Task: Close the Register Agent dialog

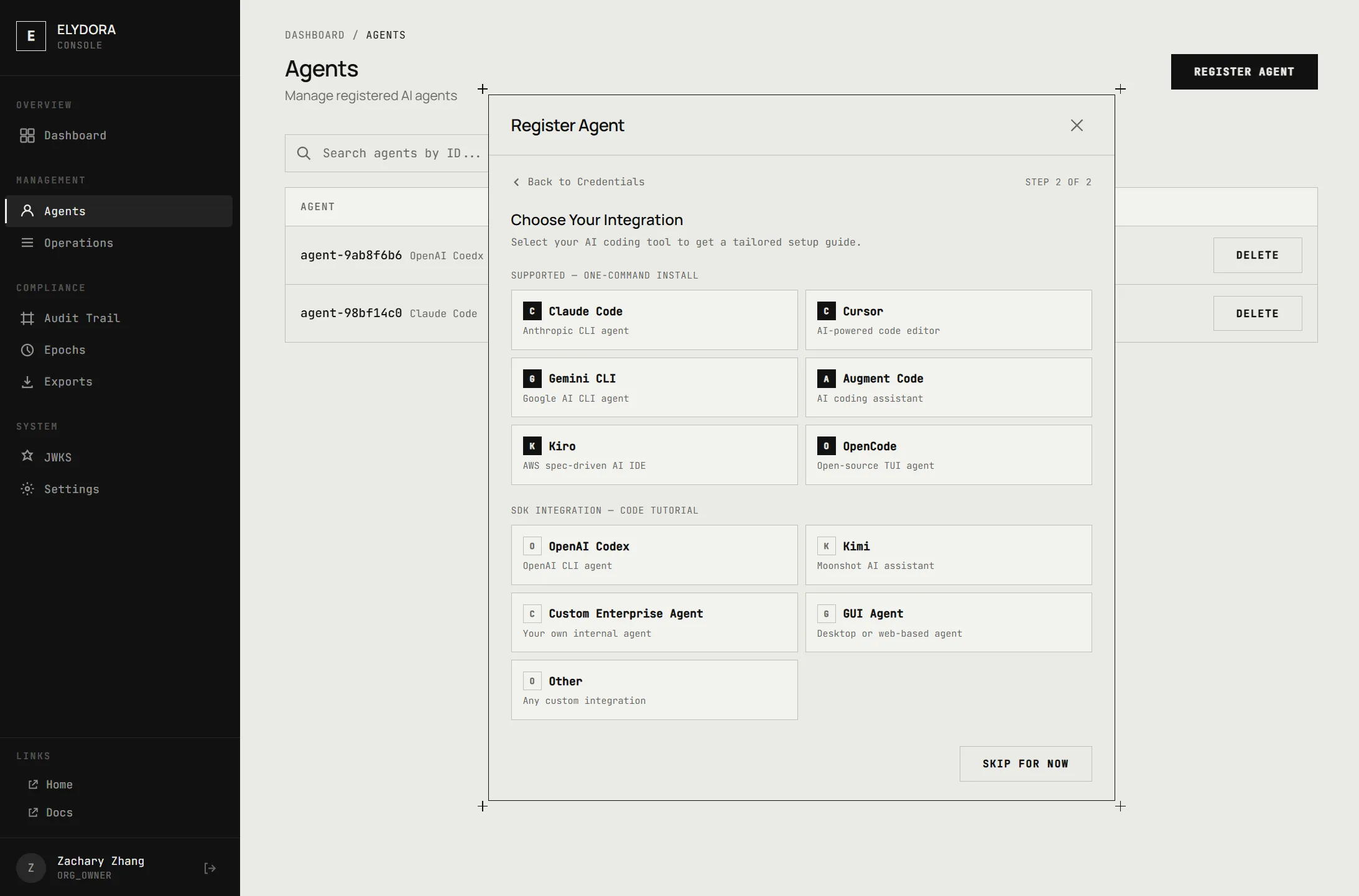Action: pyautogui.click(x=1077, y=125)
